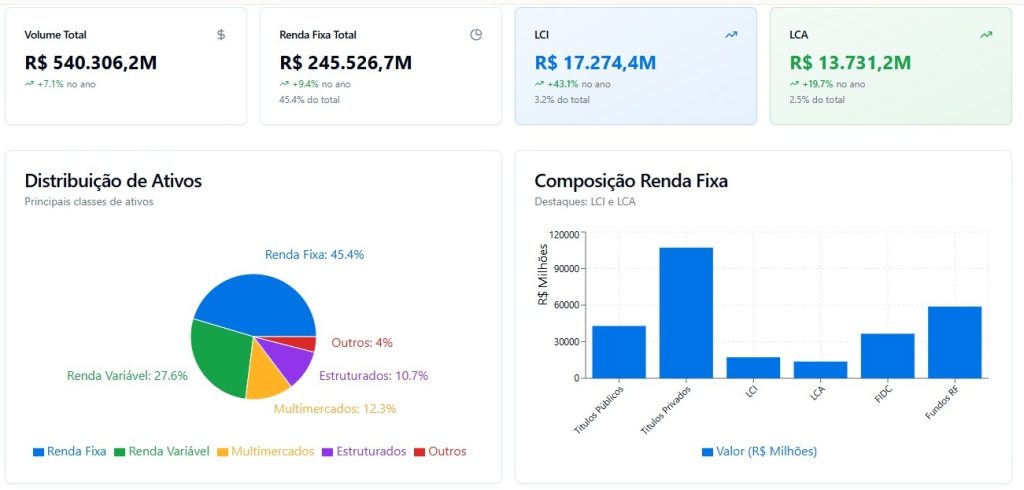Click the small trend arrow beside +7.1% no ano

click(x=29, y=84)
